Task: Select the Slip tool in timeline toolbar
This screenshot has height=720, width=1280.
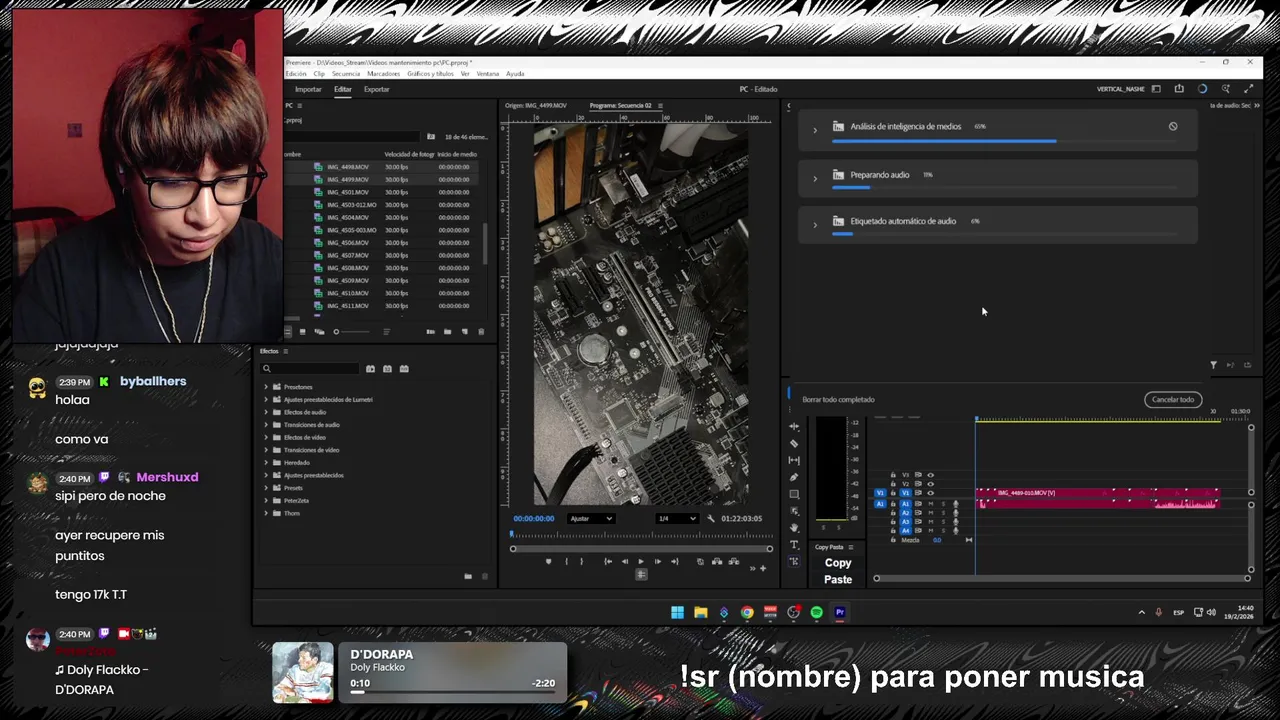Action: coord(794,460)
